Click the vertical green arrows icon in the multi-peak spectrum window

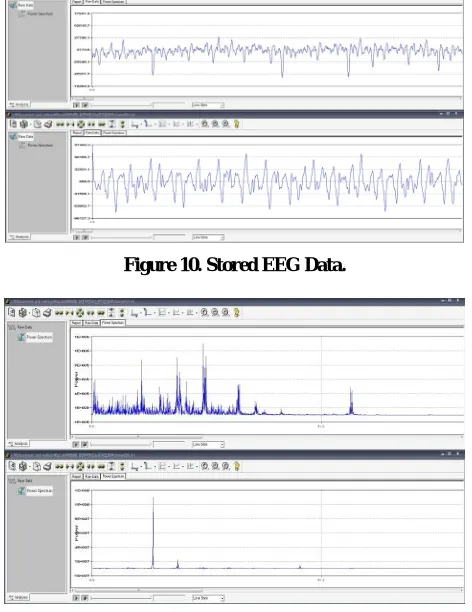(x=122, y=313)
